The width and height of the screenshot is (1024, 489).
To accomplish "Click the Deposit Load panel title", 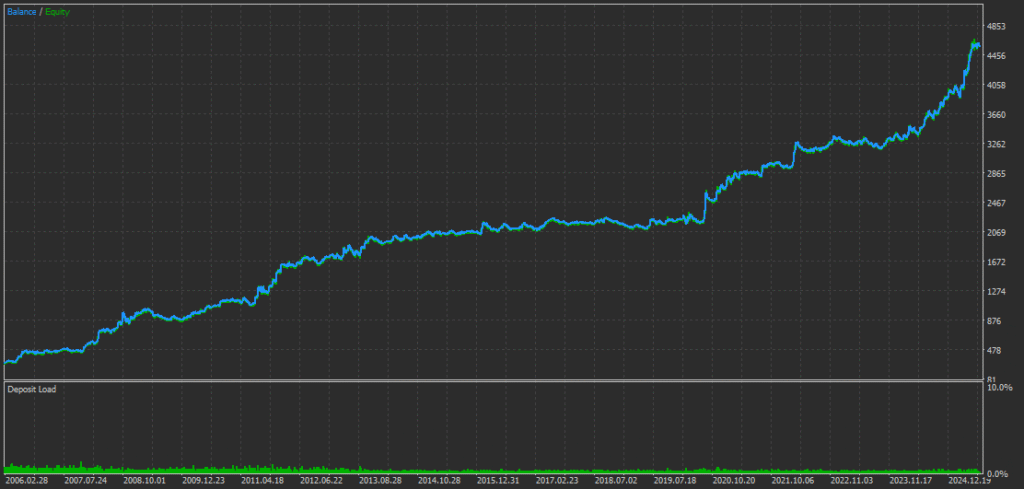I will point(31,389).
